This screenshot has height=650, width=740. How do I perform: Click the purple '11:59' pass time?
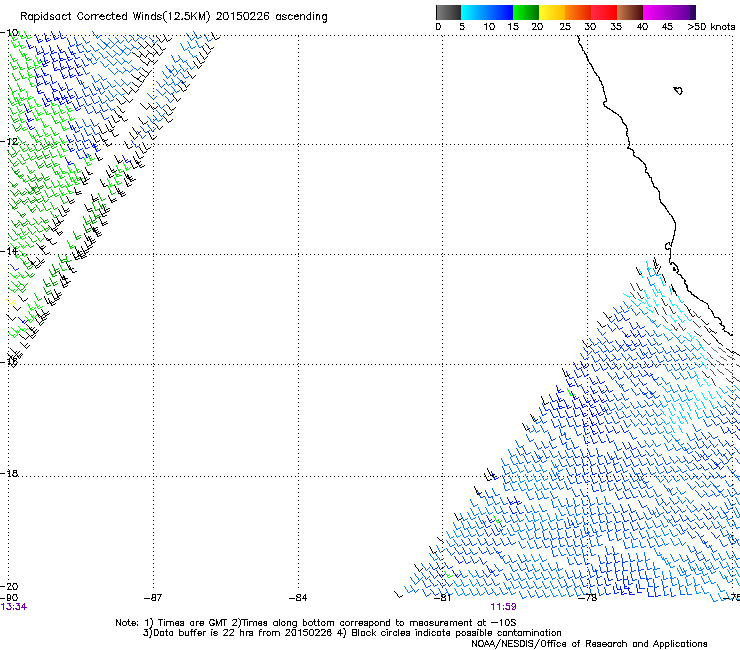click(x=503, y=607)
